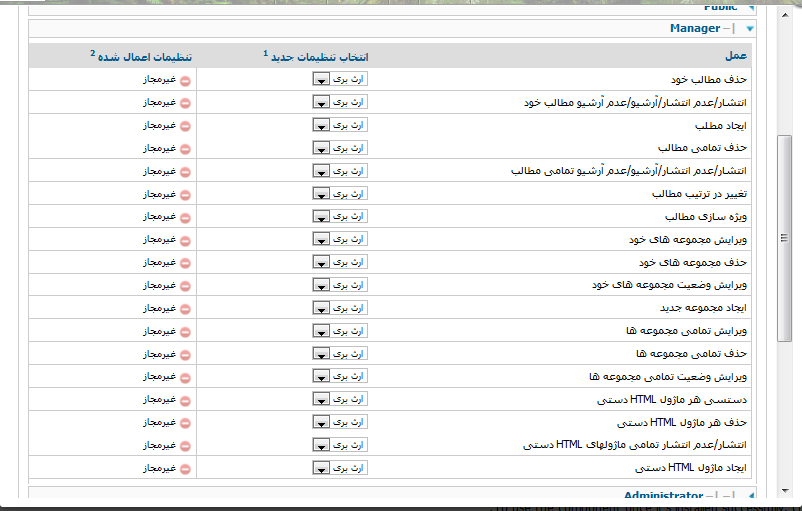Screen dimensions: 802x511
Task: Click the 'تنظیمات اعمال شده' column header
Action: coord(143,56)
